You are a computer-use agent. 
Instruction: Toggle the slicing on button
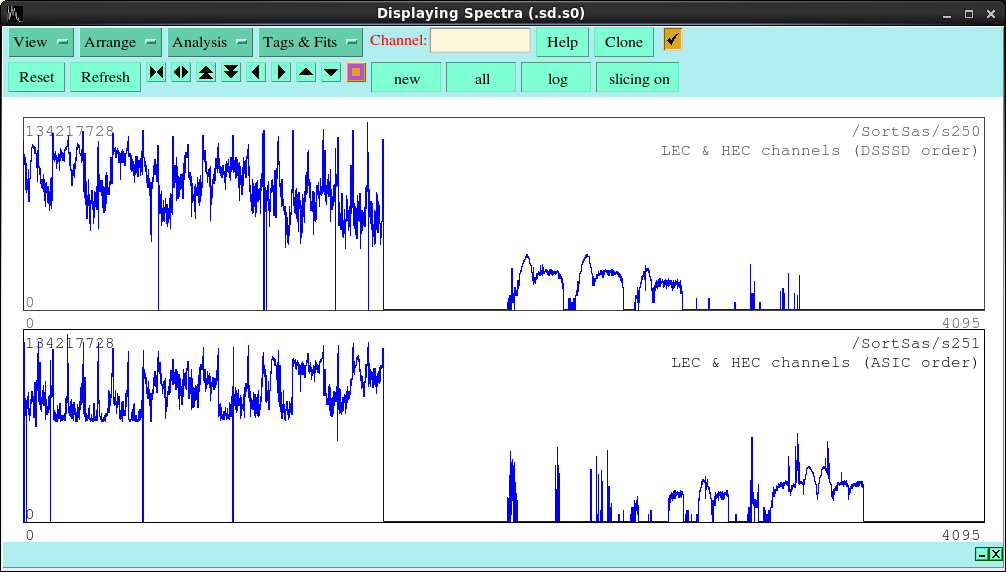click(638, 78)
